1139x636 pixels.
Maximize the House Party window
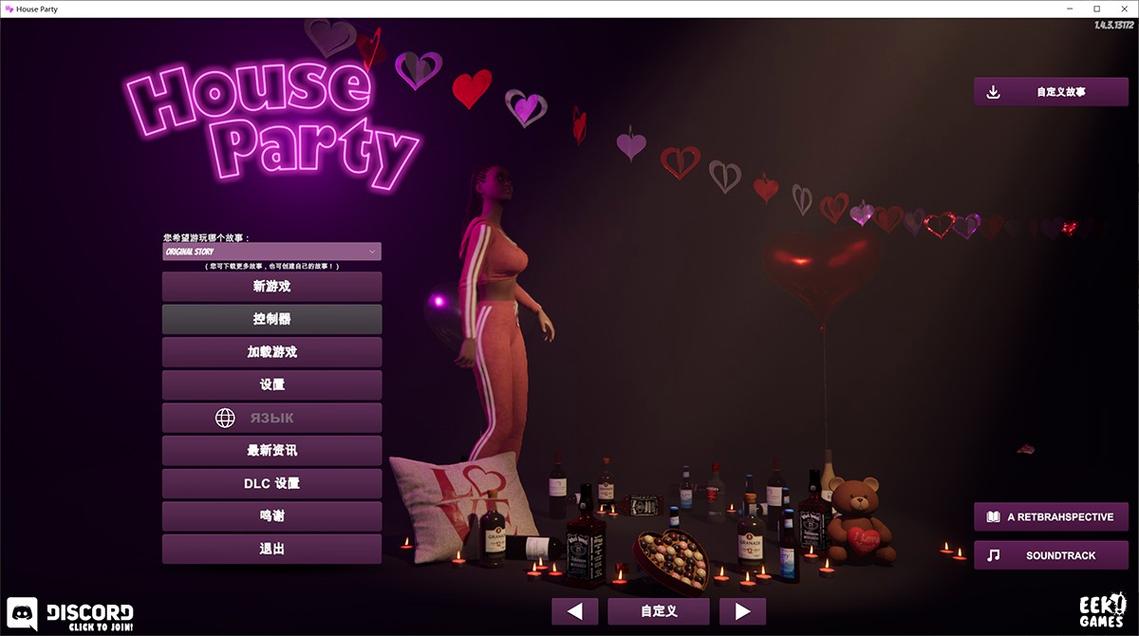[x=1097, y=9]
